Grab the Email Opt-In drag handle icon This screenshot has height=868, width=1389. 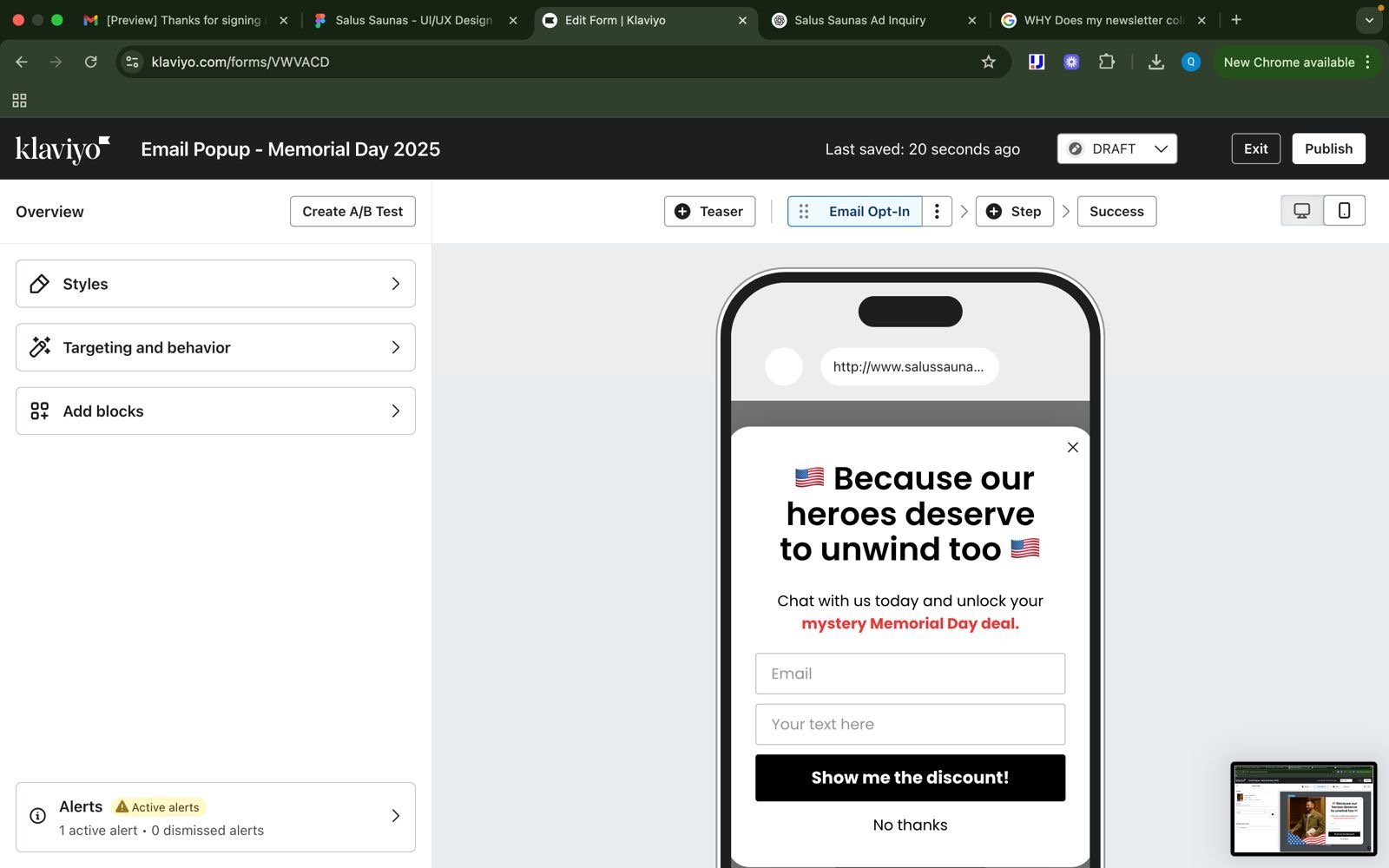[804, 212]
